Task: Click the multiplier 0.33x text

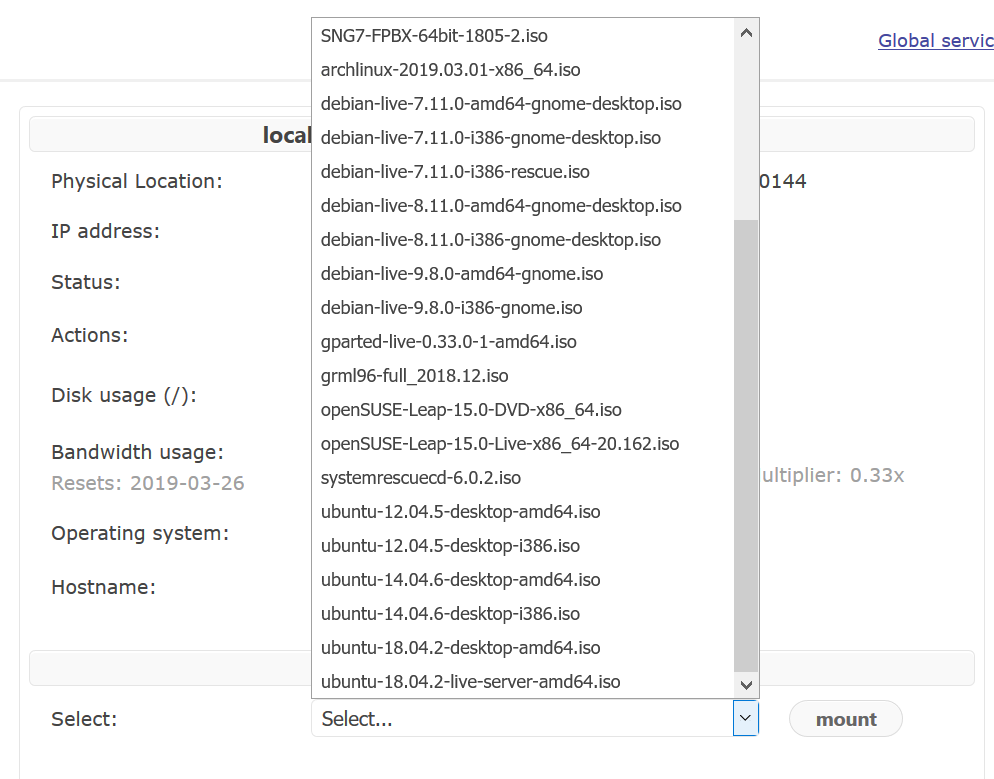Action: tap(832, 475)
